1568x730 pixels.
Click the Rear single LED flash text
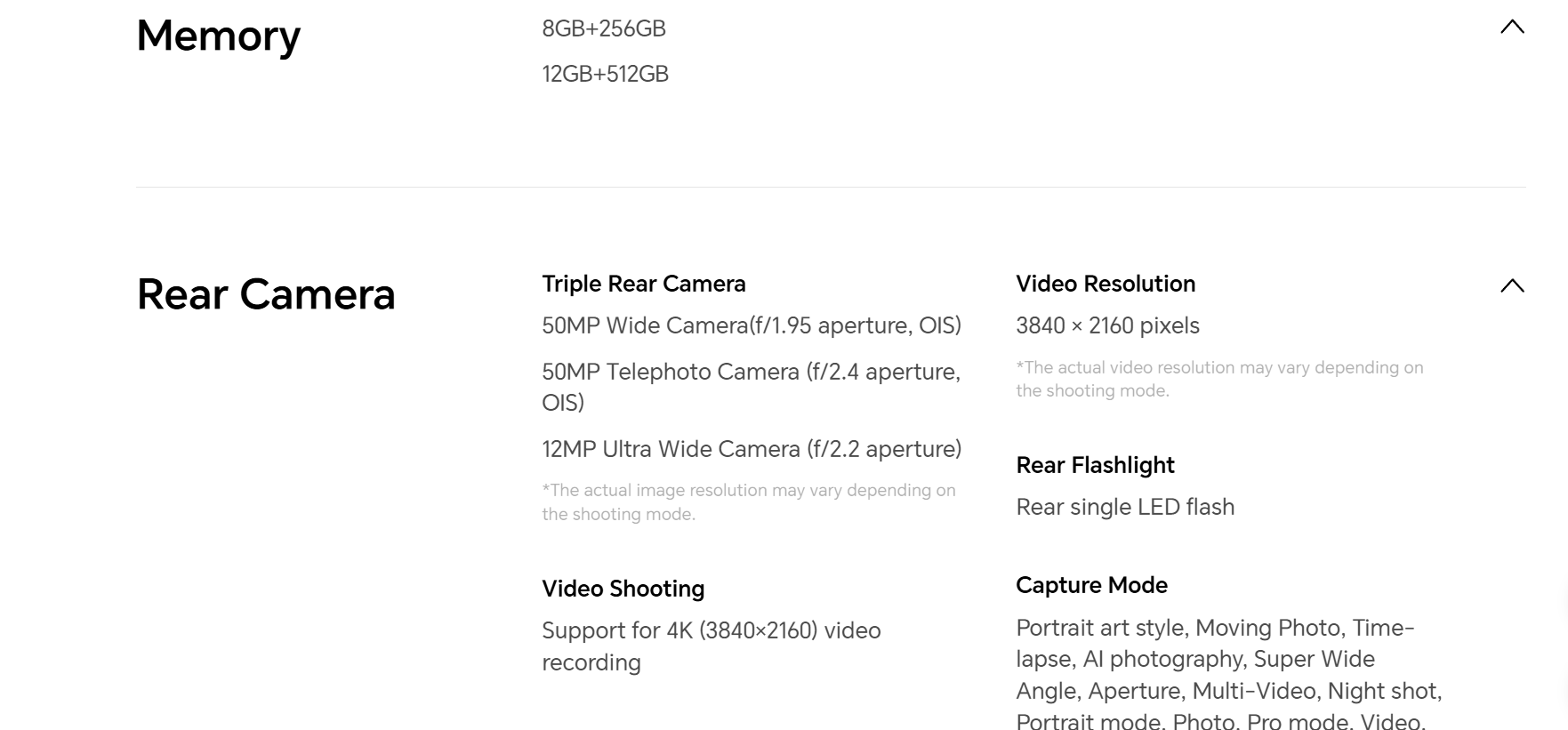tap(1125, 507)
